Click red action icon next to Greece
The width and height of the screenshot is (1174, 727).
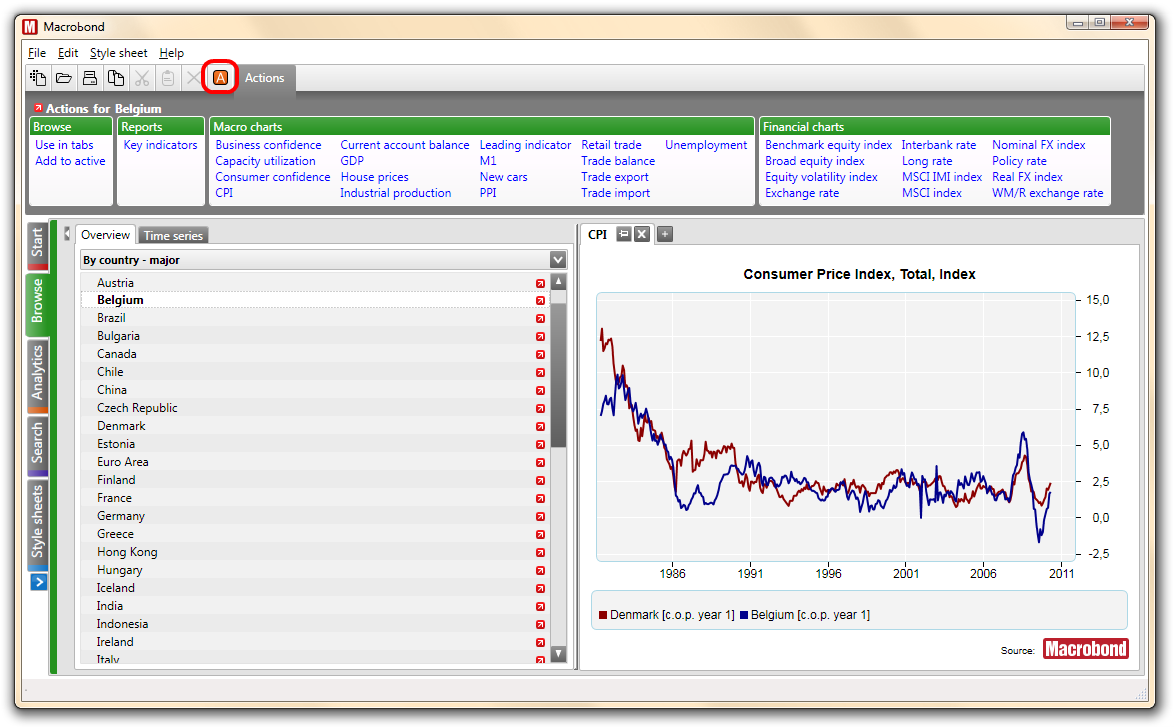coord(540,534)
